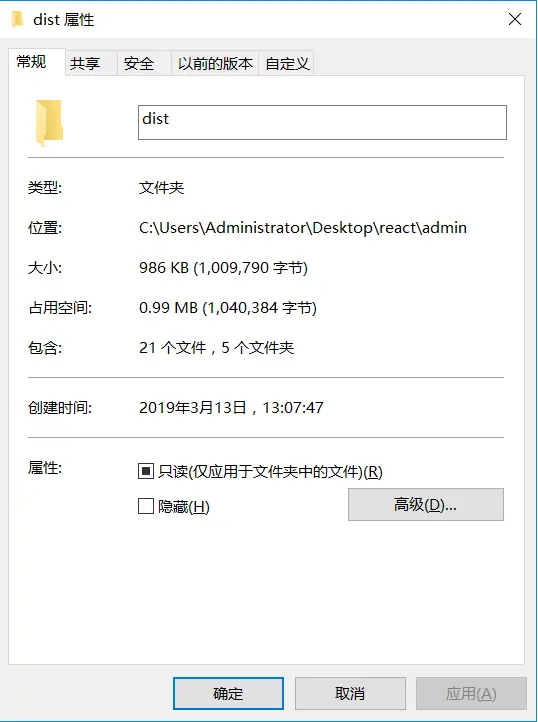Enable the 隐藏(H) hidden checkbox
This screenshot has width=538, height=722.
click(146, 507)
